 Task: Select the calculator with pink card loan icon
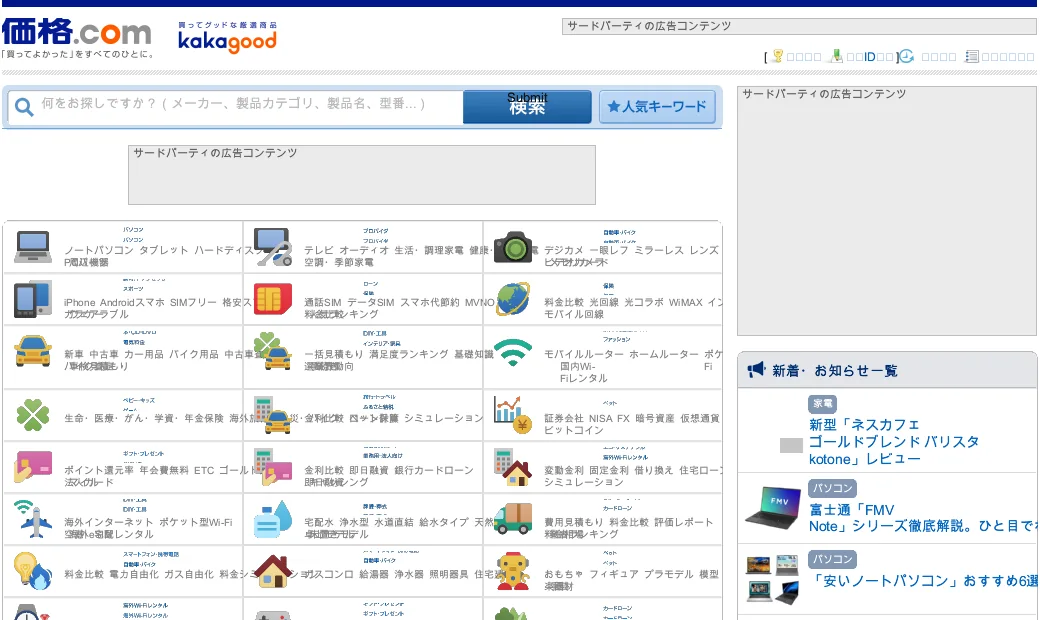[273, 467]
